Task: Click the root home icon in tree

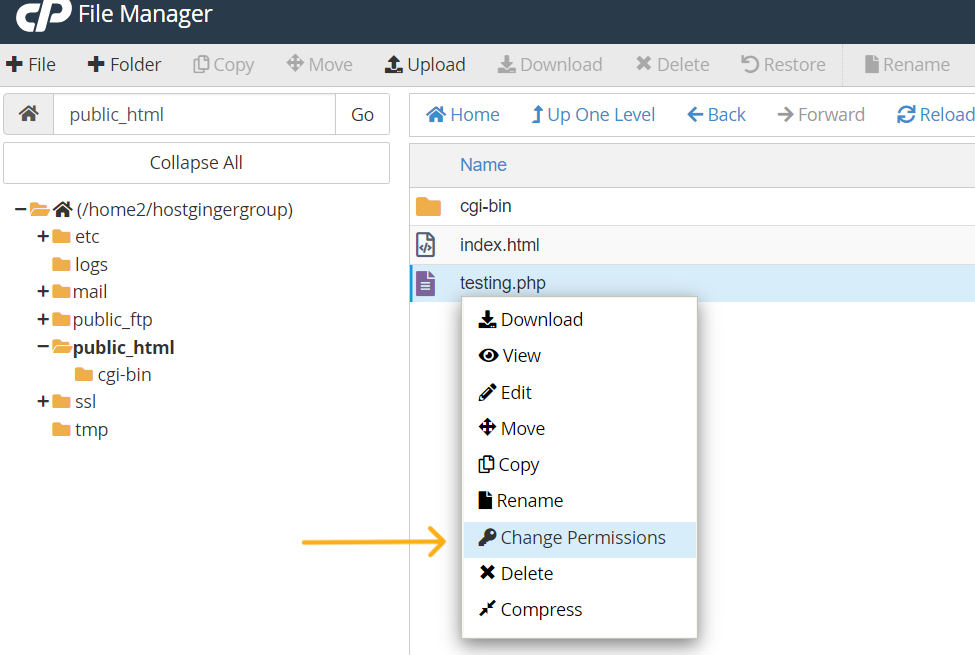Action: point(62,210)
